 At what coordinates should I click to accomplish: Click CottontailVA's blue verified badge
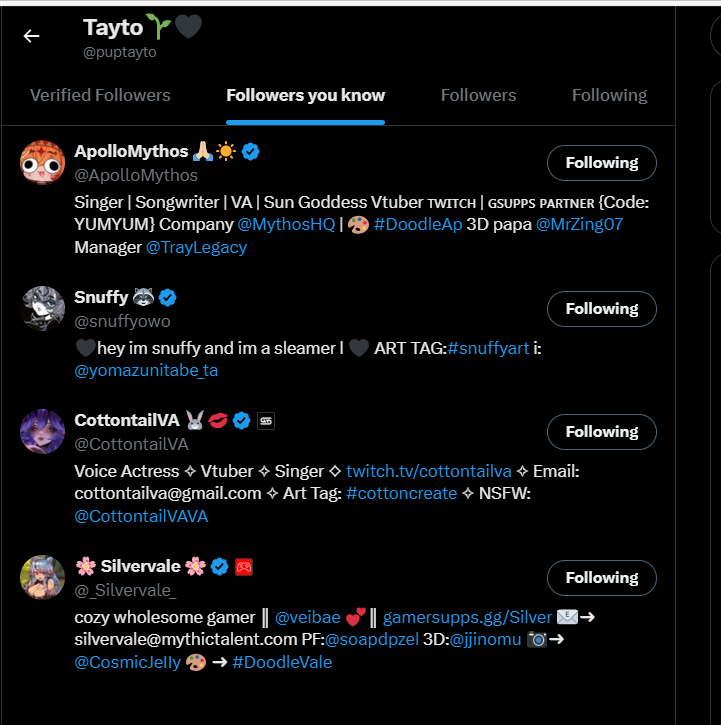click(241, 420)
